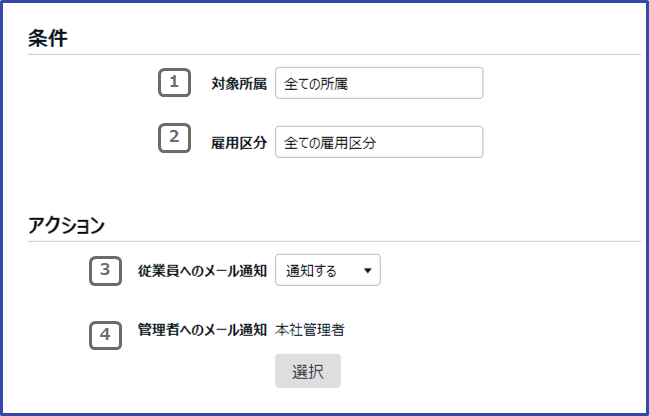Open the 従業員へのメール通知 dropdown
Screen dimensions: 649x416
click(327, 270)
